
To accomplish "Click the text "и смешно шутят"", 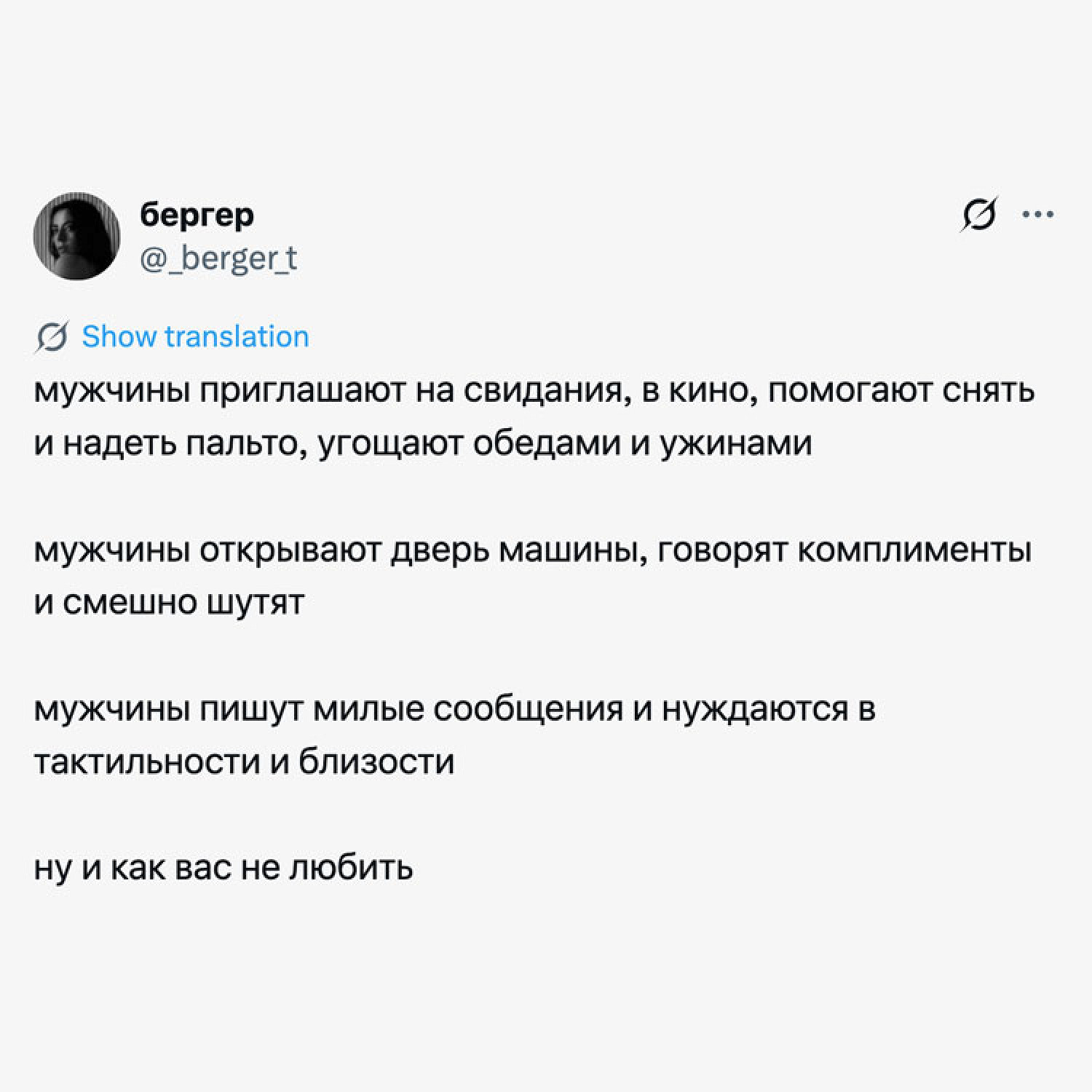I will 169,603.
